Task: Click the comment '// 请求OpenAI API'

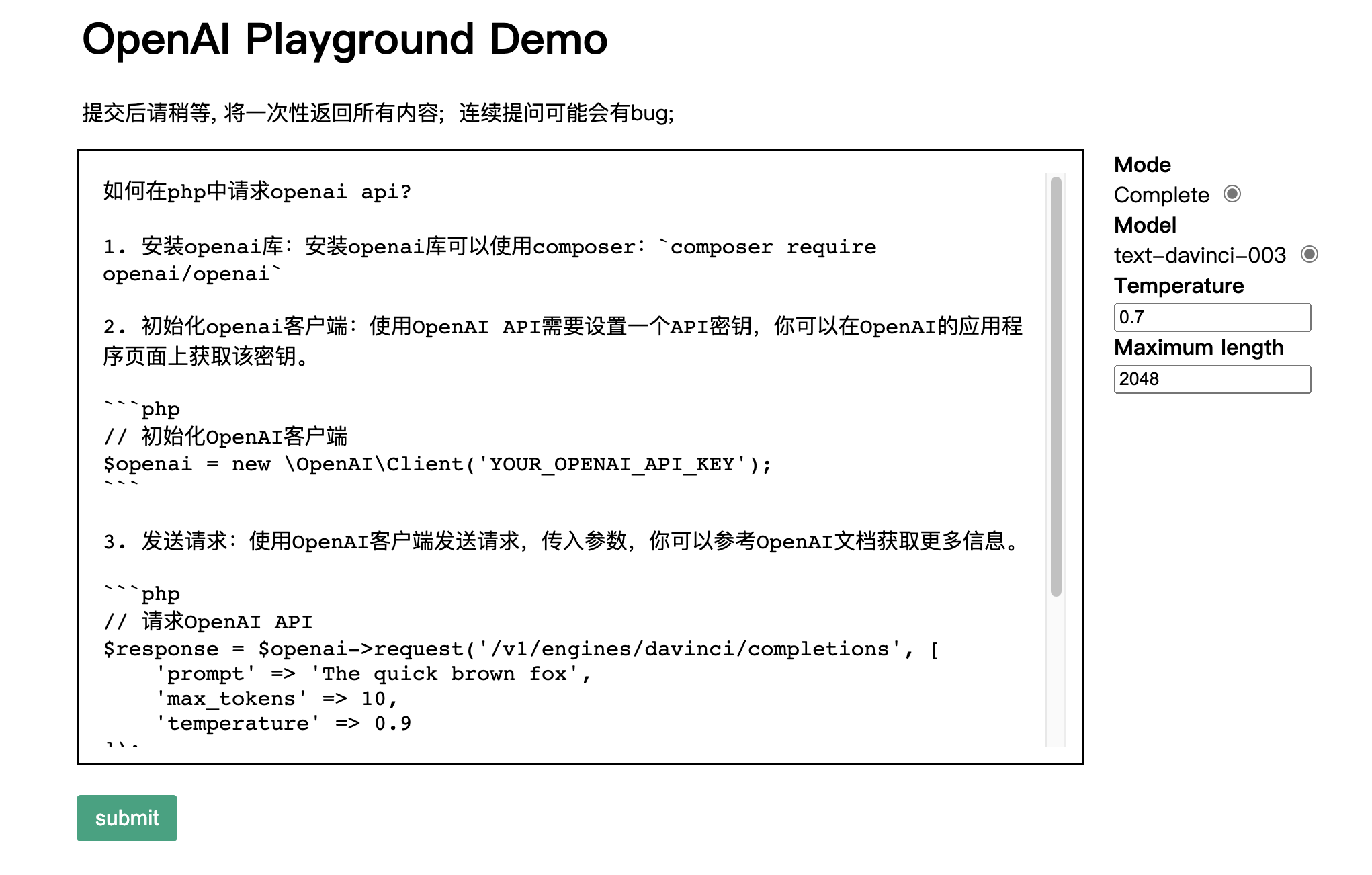Action: pos(208,622)
